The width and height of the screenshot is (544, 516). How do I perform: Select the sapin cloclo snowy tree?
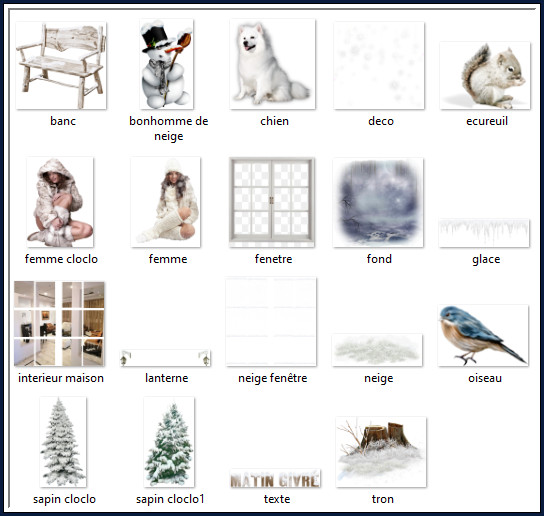63,442
